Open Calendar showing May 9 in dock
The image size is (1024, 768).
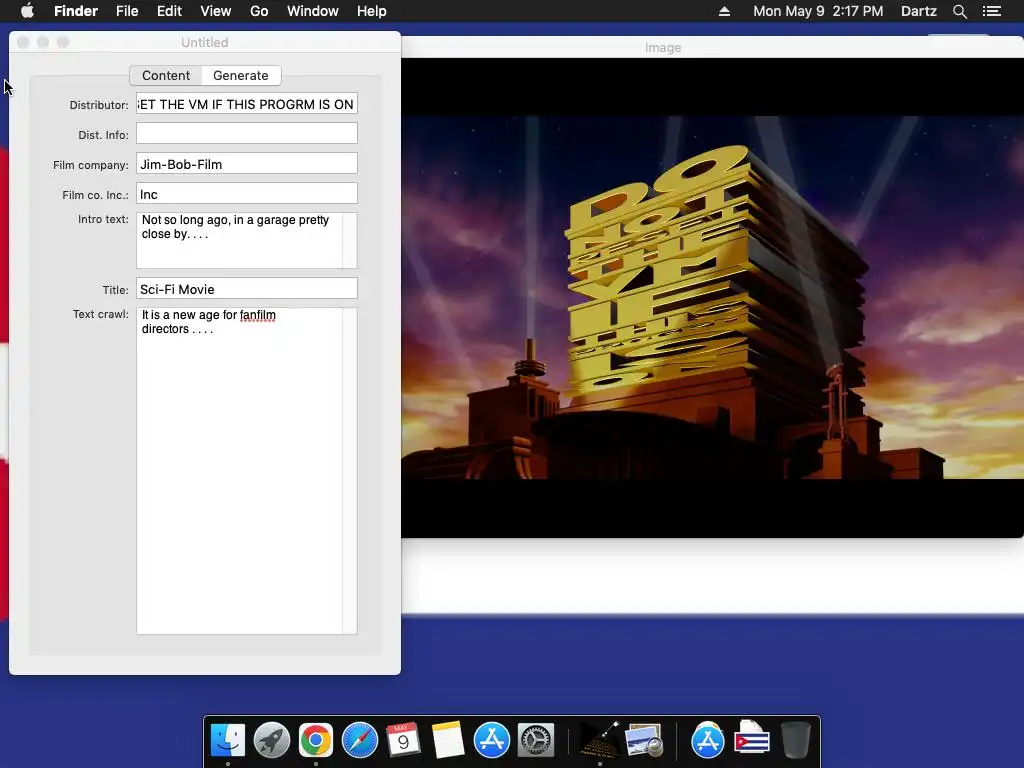coord(403,740)
